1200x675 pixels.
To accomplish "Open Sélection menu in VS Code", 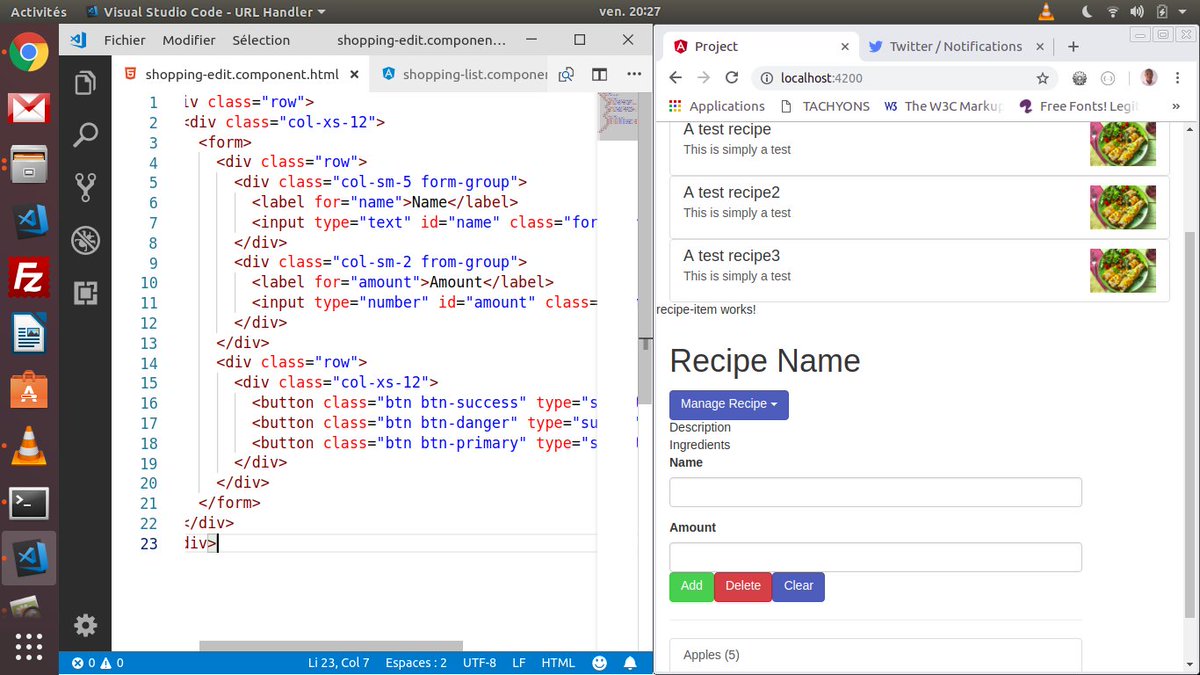I will coord(261,40).
